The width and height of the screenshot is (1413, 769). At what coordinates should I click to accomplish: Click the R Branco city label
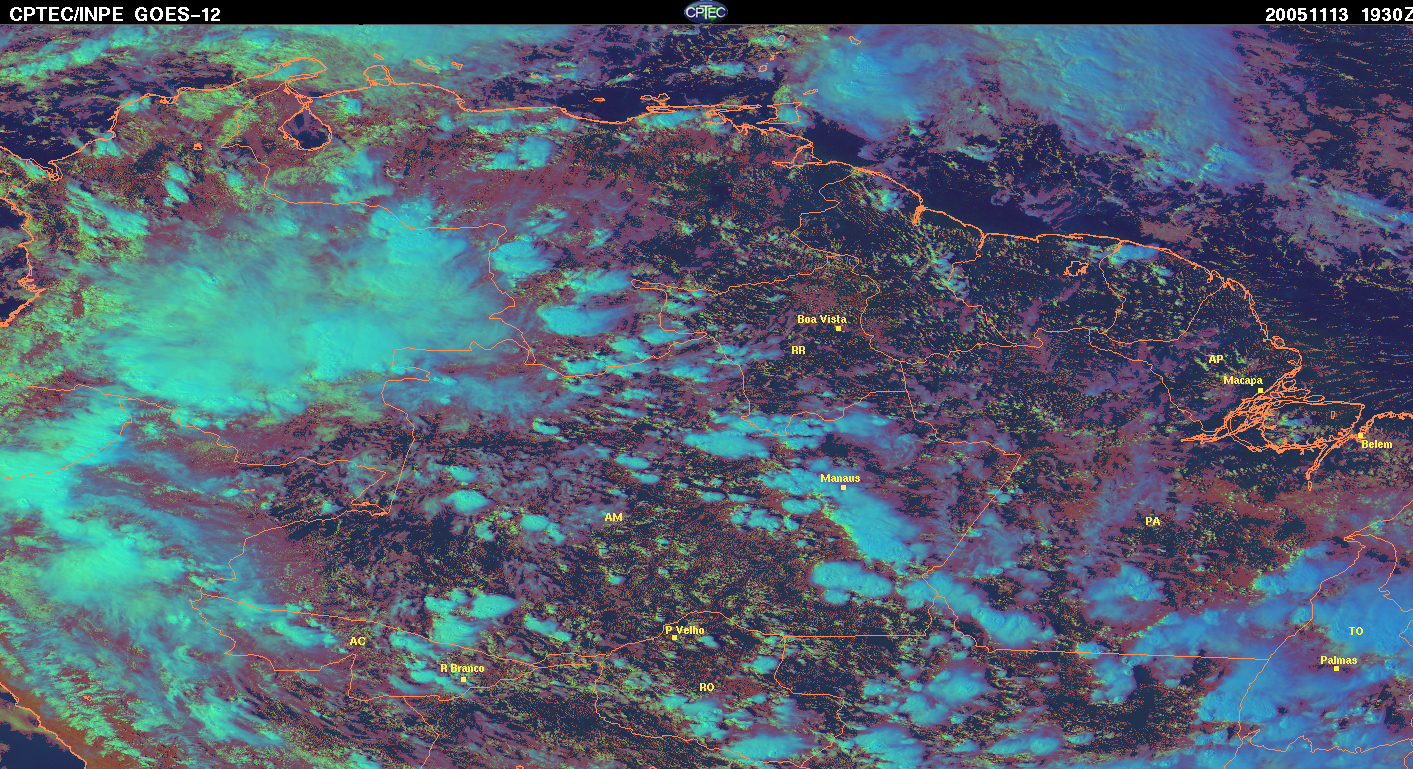pos(462,668)
